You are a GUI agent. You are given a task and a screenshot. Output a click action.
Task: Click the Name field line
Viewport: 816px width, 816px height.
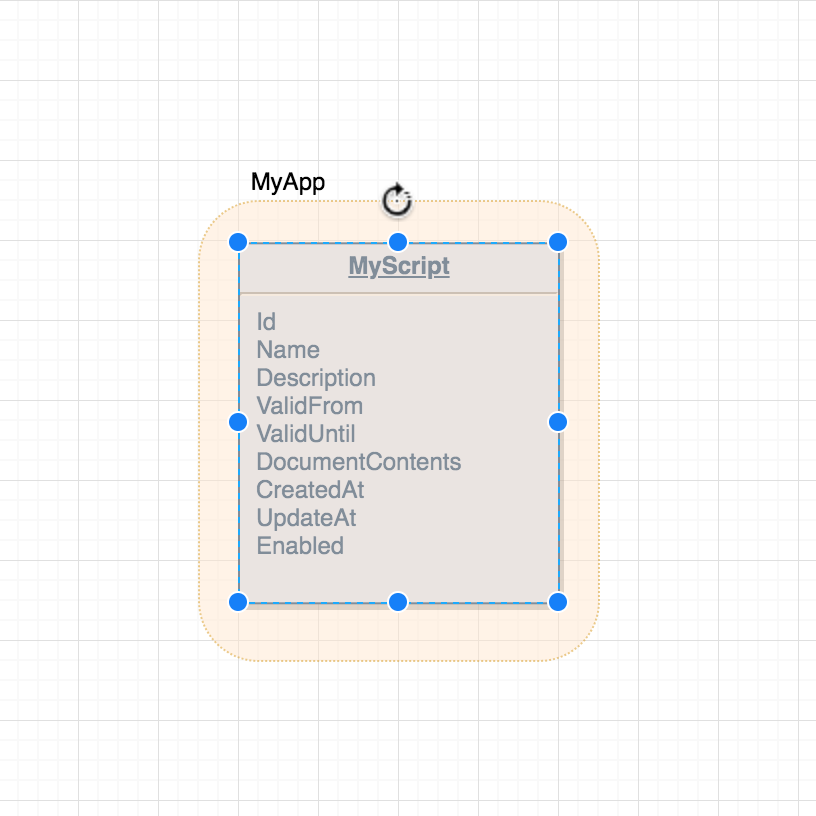pos(288,350)
